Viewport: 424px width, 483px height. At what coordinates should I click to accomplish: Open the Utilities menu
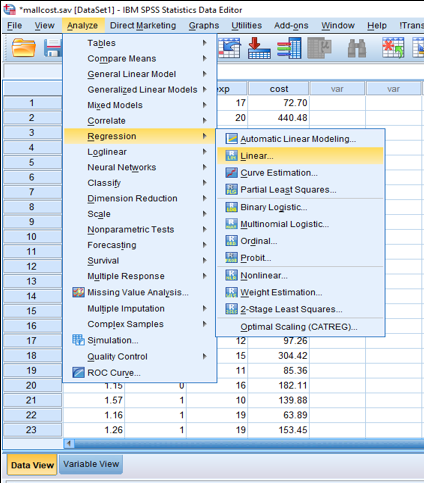pyautogui.click(x=247, y=26)
